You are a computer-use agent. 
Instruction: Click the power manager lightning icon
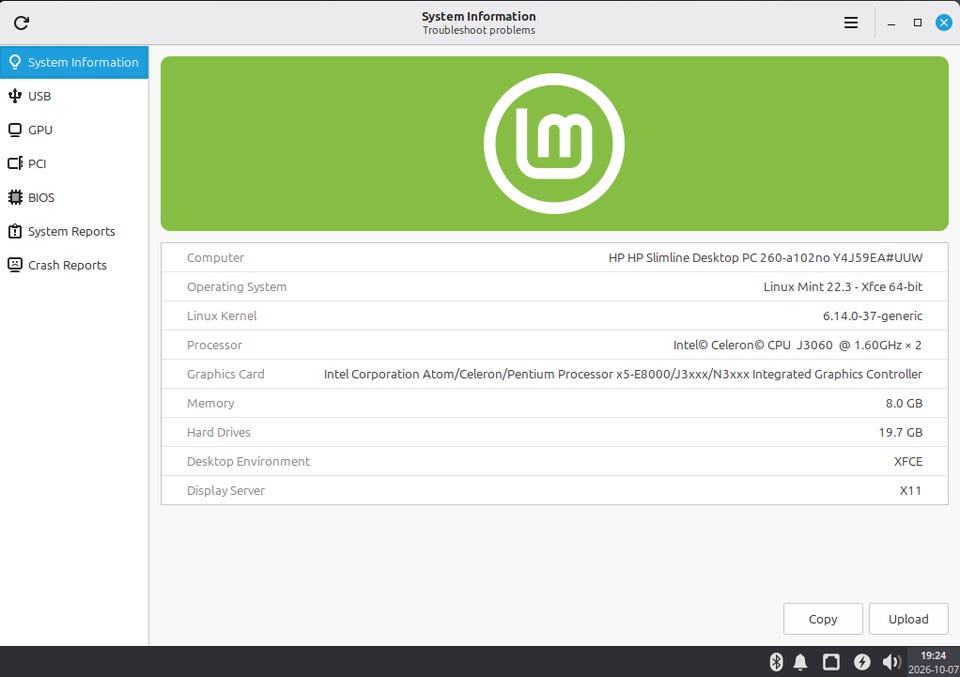pyautogui.click(x=862, y=662)
